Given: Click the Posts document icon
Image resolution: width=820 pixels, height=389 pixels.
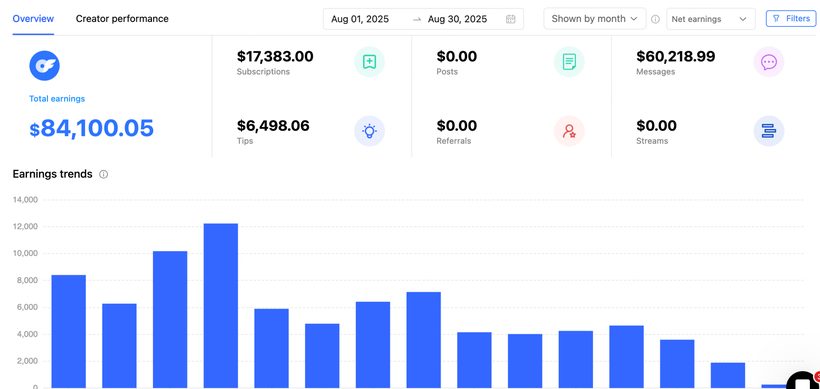Looking at the screenshot, I should click(x=569, y=62).
